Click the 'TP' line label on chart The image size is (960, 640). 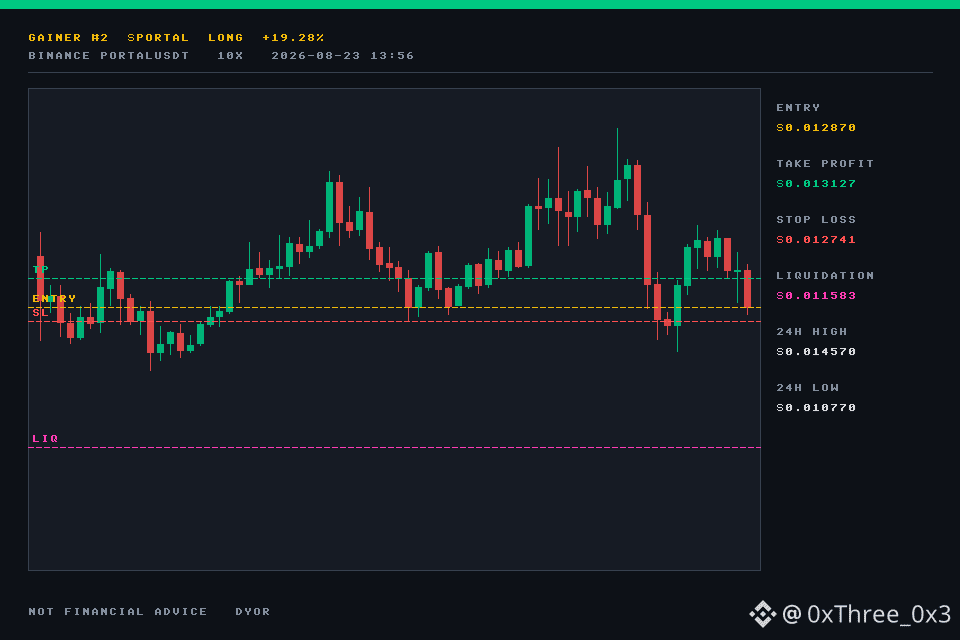pos(40,269)
